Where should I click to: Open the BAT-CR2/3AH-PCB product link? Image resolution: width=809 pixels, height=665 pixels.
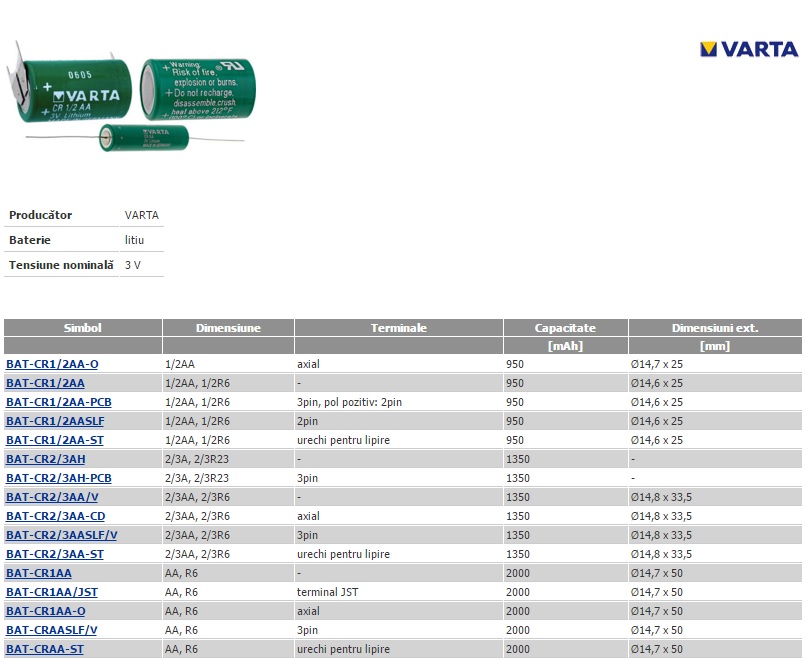[x=59, y=478]
